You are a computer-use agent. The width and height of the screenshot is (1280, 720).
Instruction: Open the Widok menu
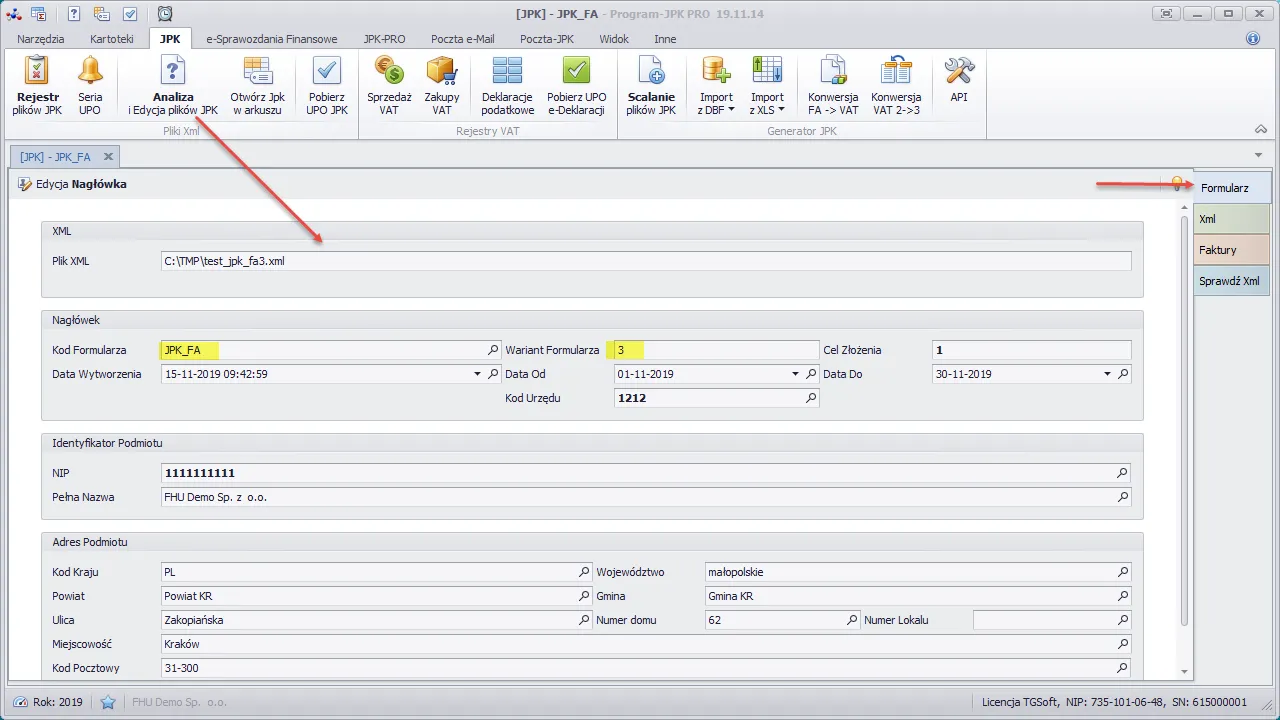click(613, 39)
